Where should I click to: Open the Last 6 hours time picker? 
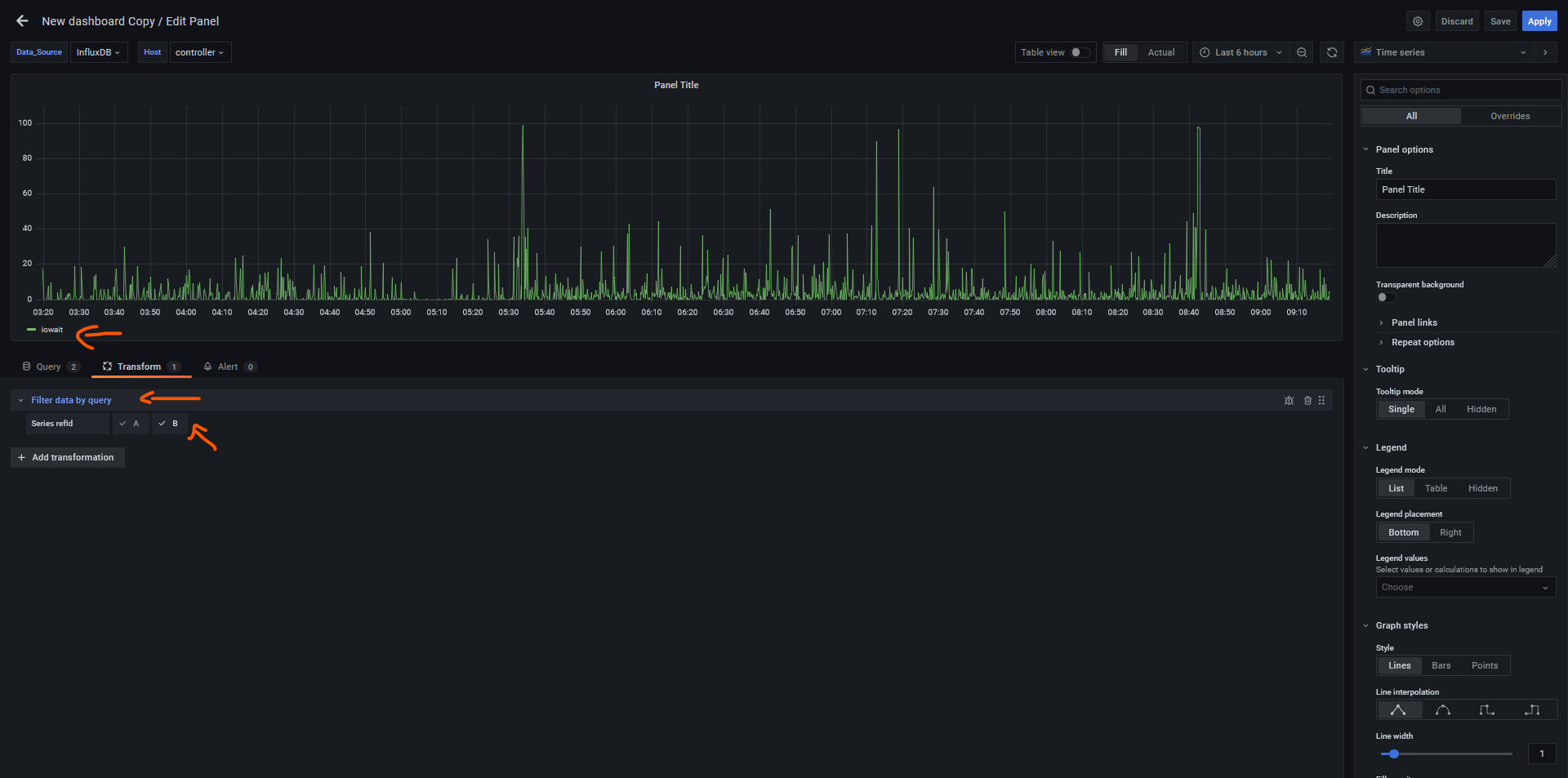tap(1240, 52)
